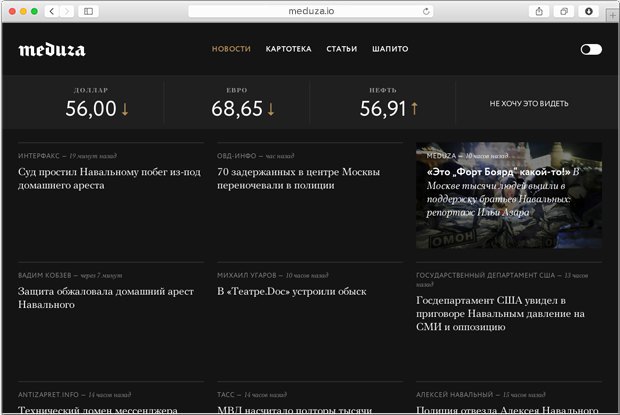The width and height of the screenshot is (620, 415).
Task: Open article Госдепартамент США увидел в приговоре
Action: tap(500, 313)
